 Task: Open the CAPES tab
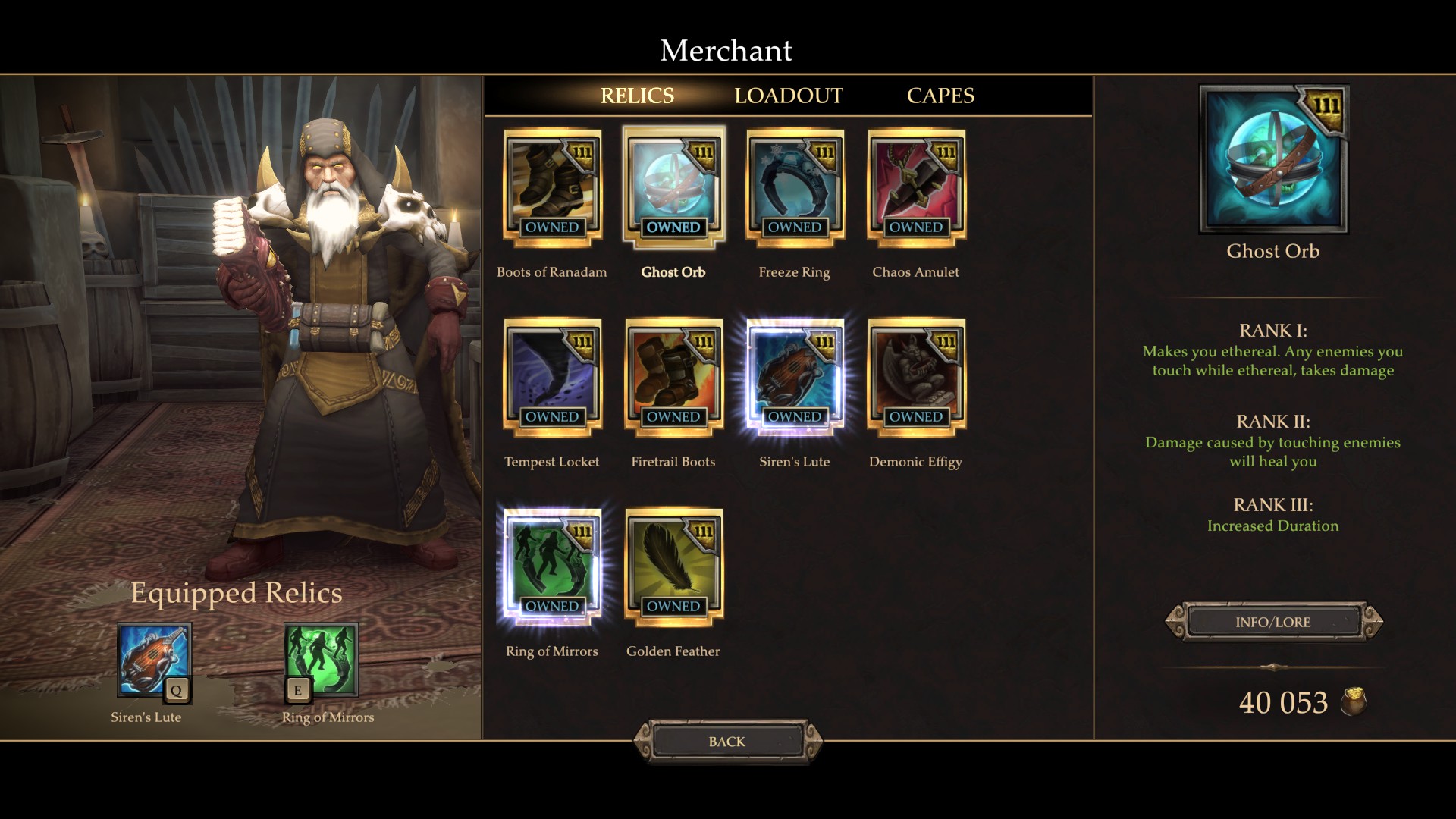(x=940, y=96)
